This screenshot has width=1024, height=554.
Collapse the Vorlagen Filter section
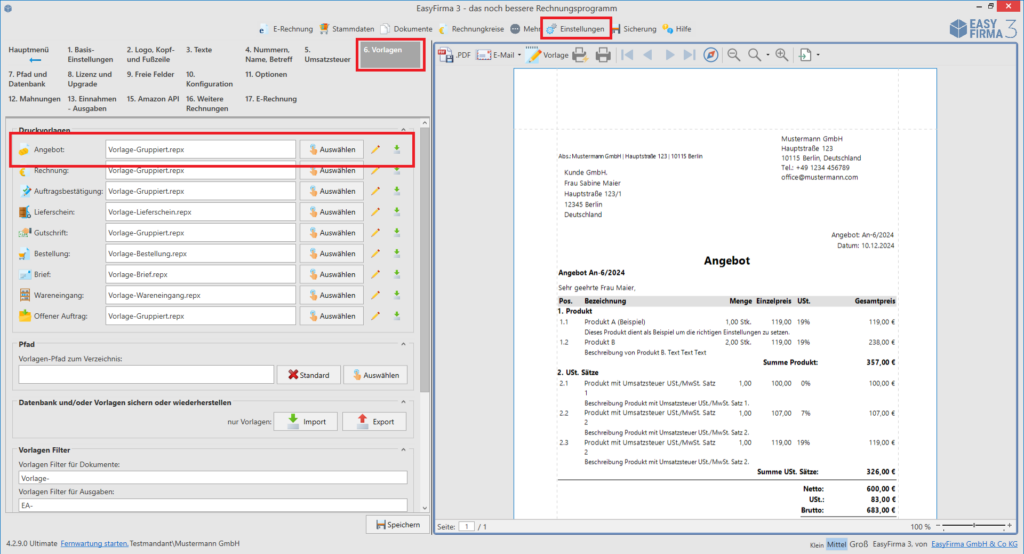coord(403,450)
